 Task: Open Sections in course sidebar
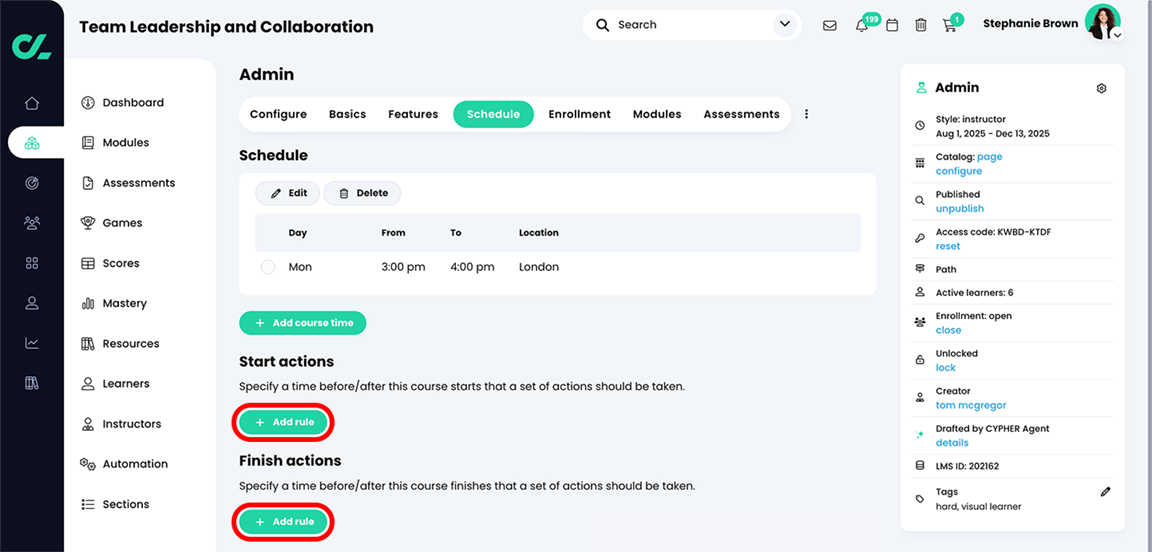click(x=115, y=504)
